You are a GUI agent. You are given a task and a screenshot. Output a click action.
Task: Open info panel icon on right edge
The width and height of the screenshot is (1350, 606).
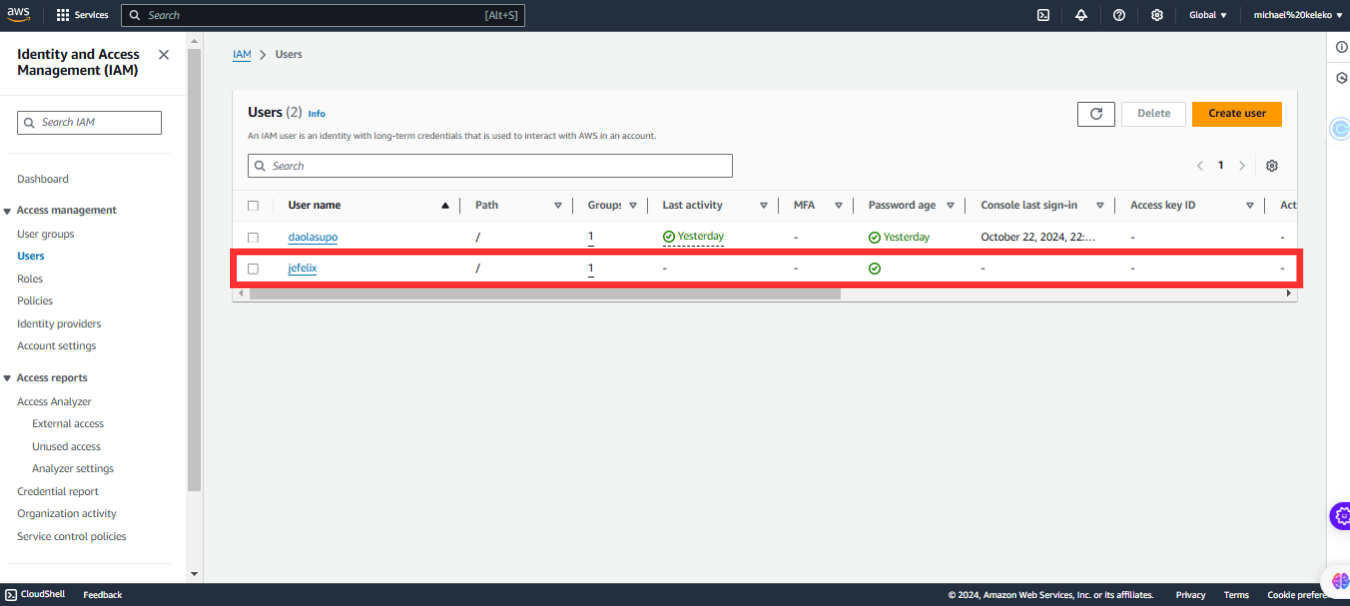click(x=1341, y=47)
